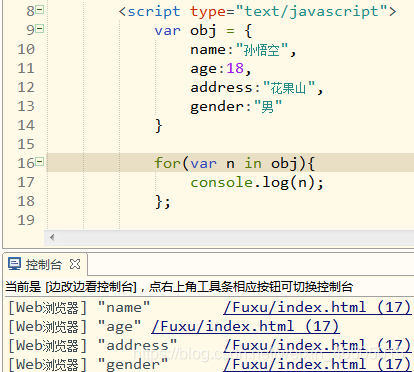Click the "for" keyword on line 16

pyautogui.click(x=168, y=163)
